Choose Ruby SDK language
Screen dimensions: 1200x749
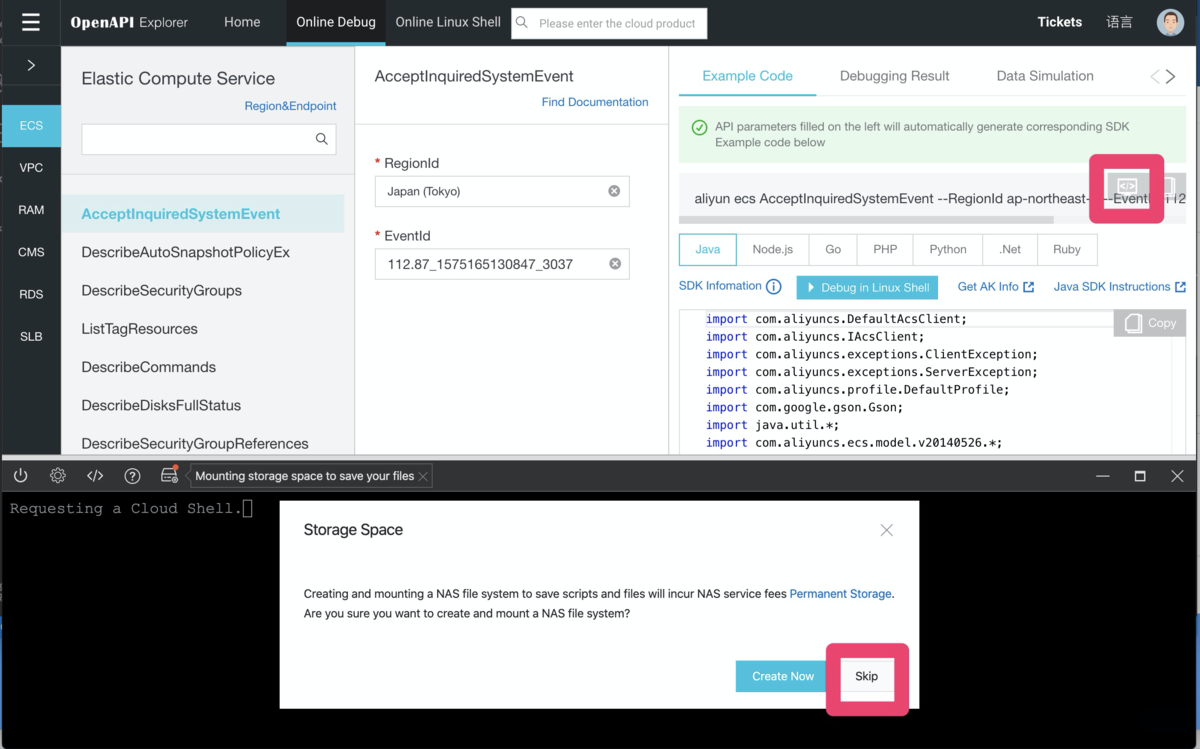1067,249
